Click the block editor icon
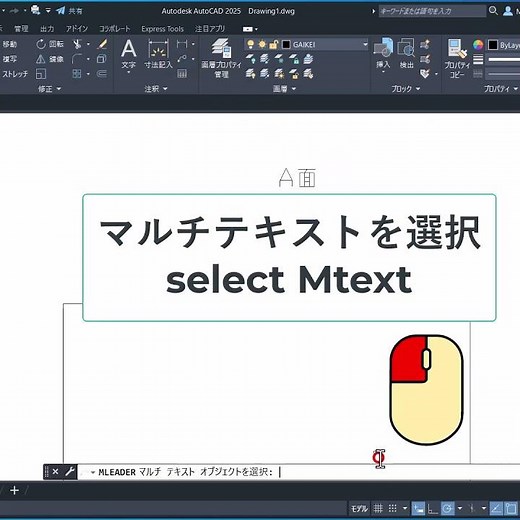This screenshot has height=520, width=520. click(x=425, y=59)
